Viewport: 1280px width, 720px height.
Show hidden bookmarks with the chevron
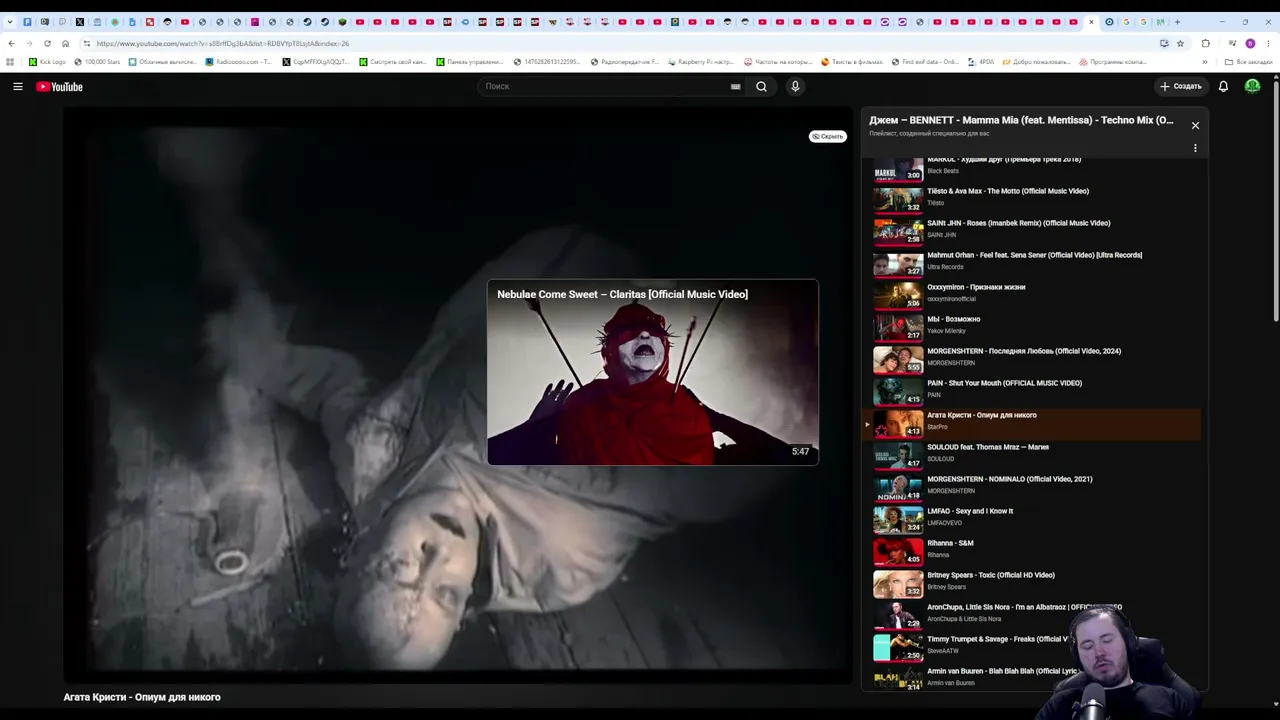(x=1204, y=62)
